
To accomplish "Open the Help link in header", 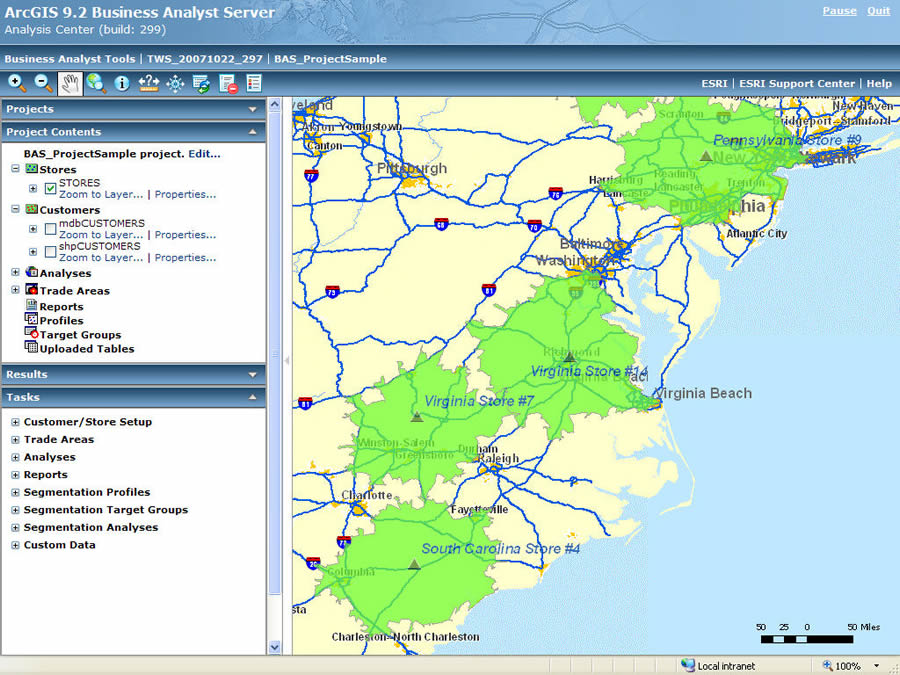I will coord(879,84).
